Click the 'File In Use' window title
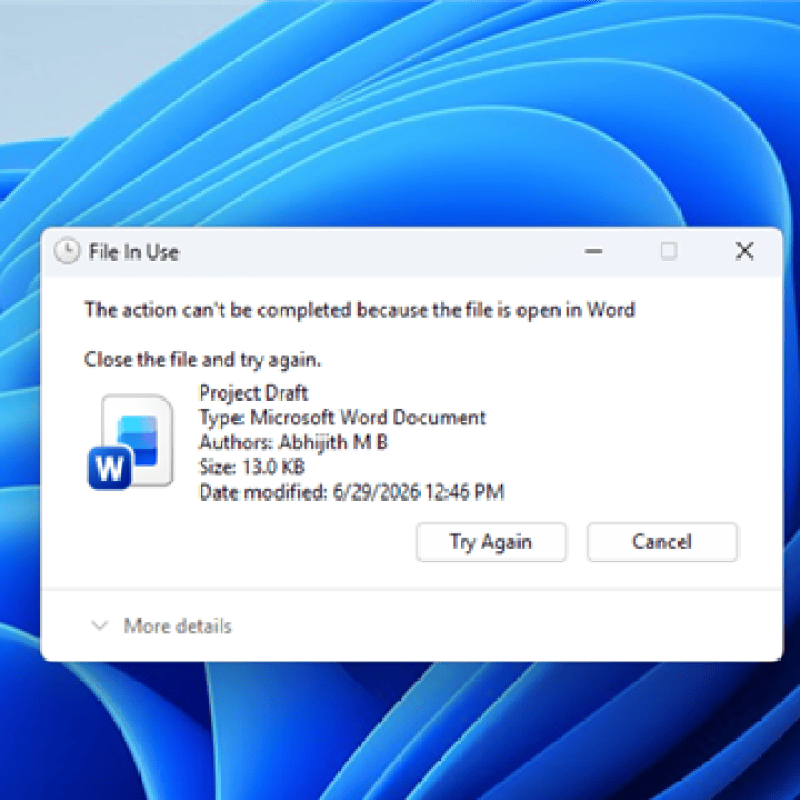Viewport: 800px width, 800px height. click(134, 252)
